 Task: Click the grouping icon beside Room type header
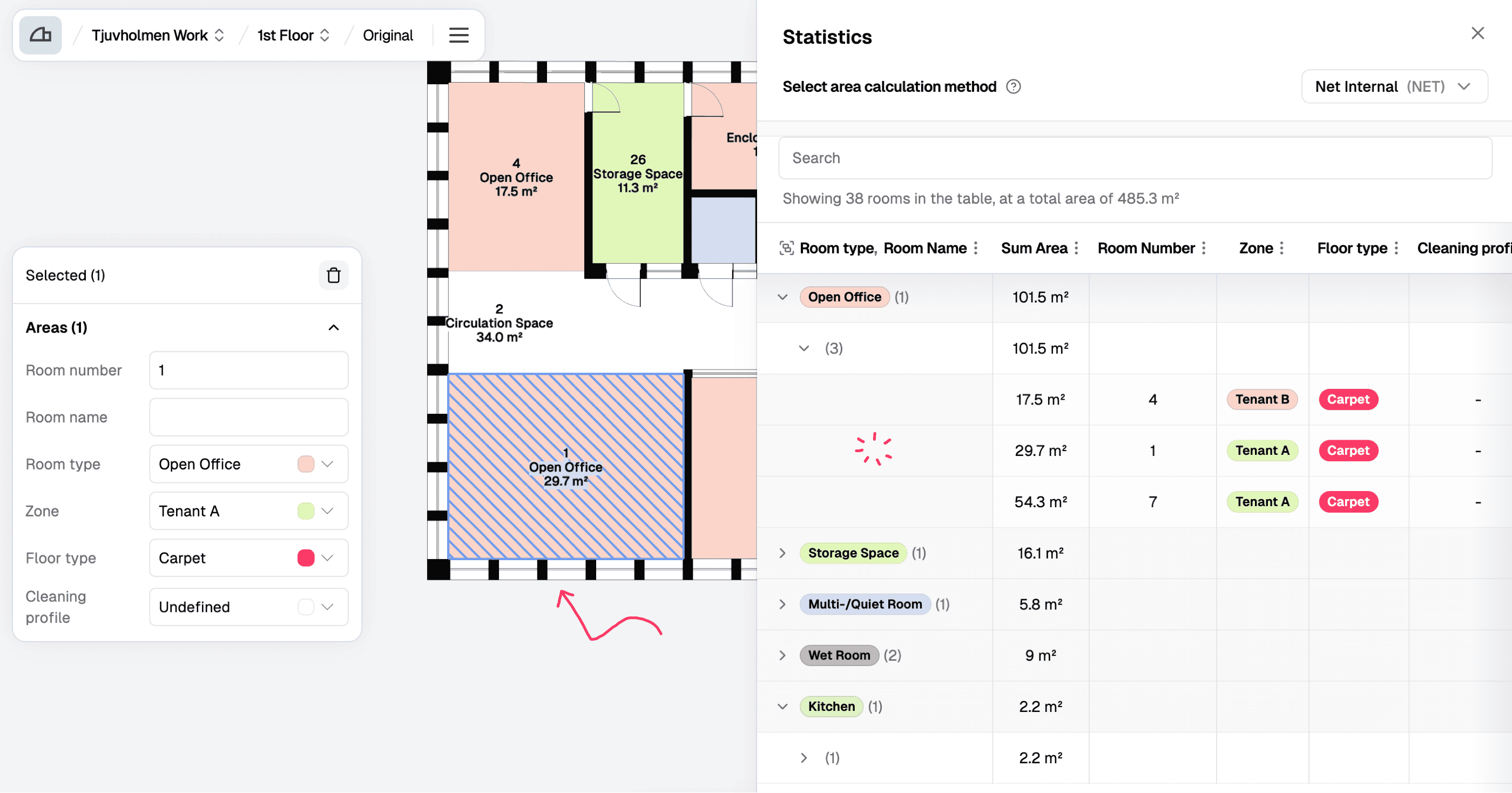coord(786,248)
